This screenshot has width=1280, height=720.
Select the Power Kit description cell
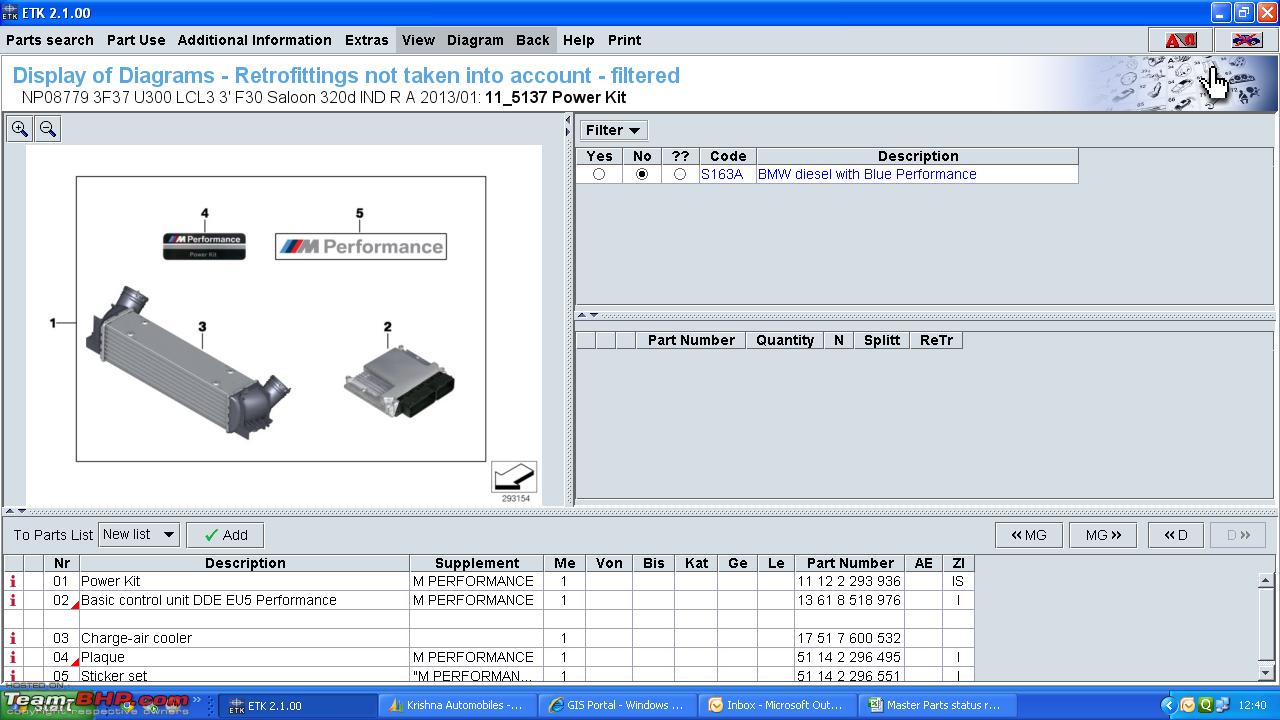click(x=245, y=581)
